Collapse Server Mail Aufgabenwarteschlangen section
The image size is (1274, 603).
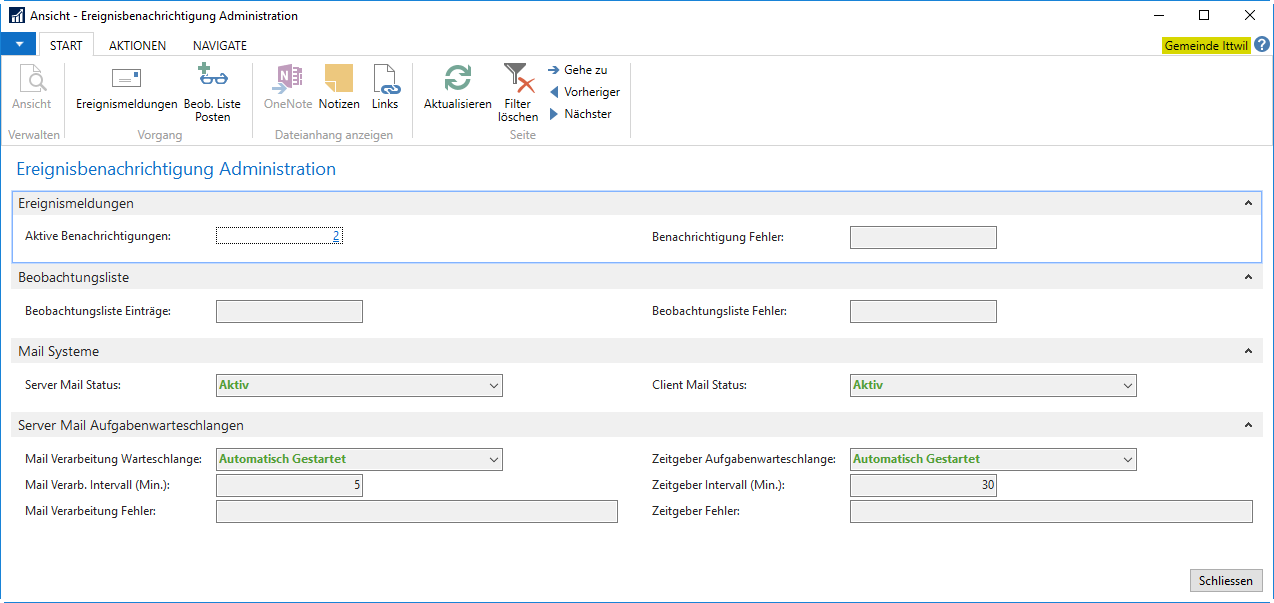(x=1247, y=425)
